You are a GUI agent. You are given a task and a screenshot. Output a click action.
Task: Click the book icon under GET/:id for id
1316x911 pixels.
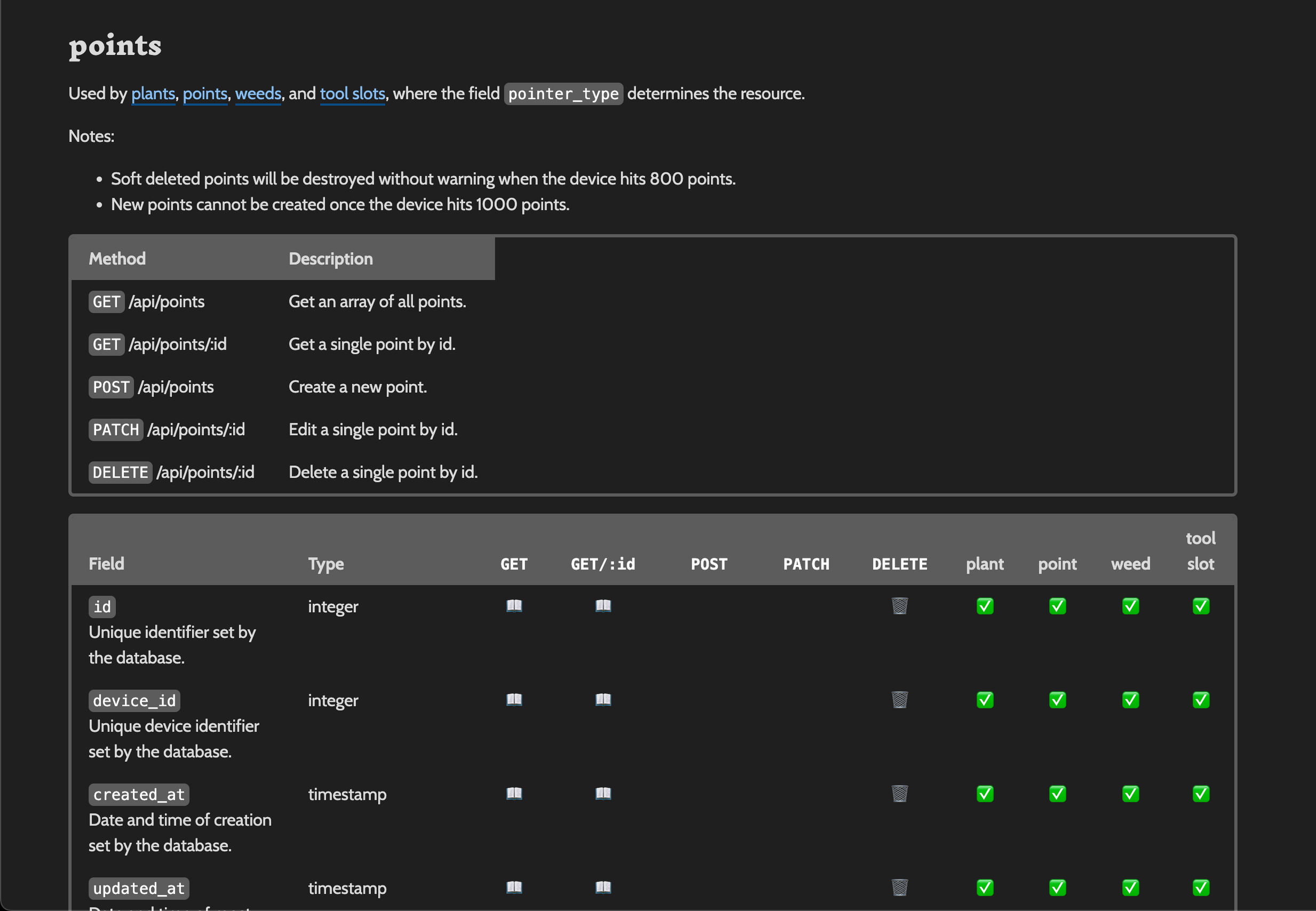602,606
